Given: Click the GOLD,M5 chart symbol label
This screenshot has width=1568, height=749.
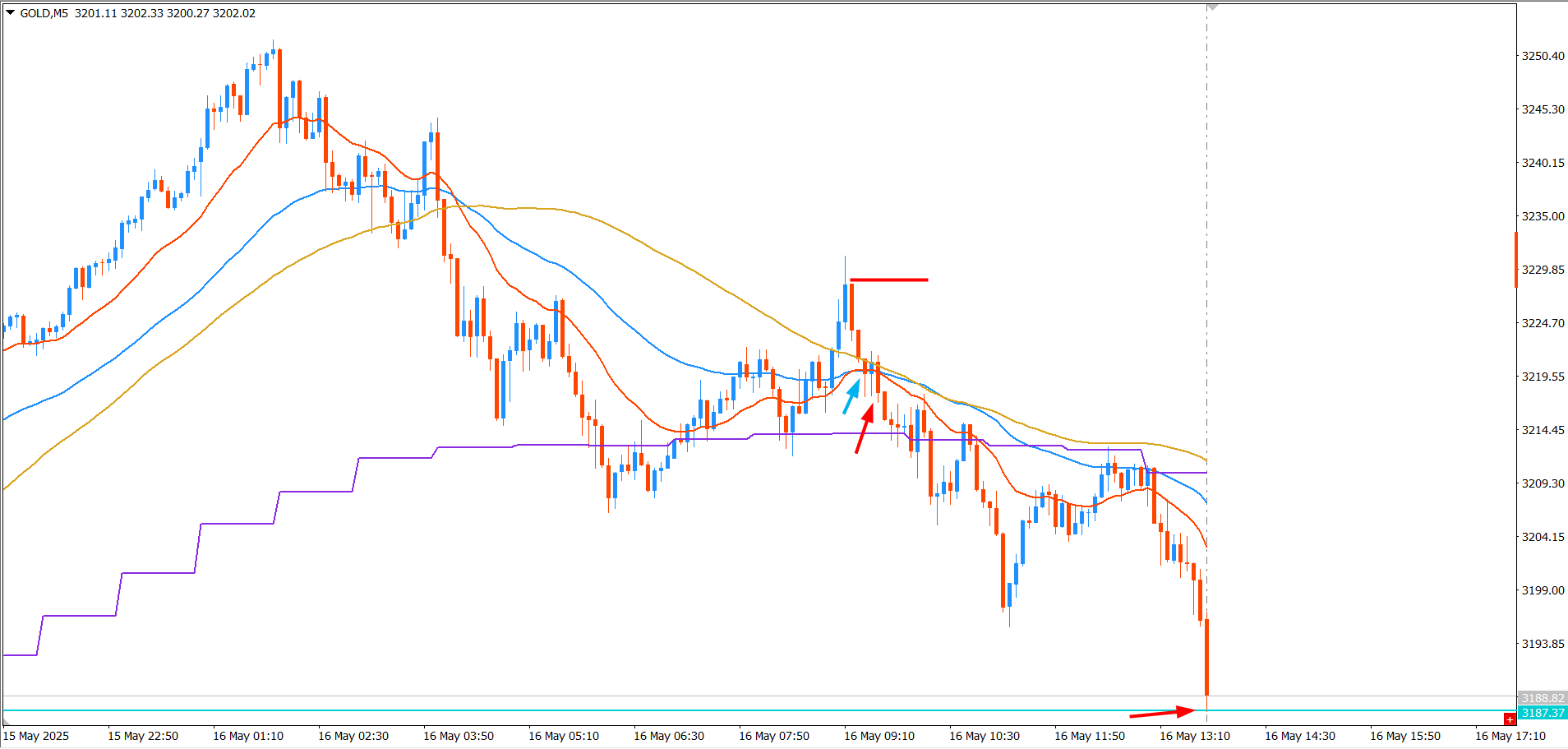Looking at the screenshot, I should click(44, 13).
